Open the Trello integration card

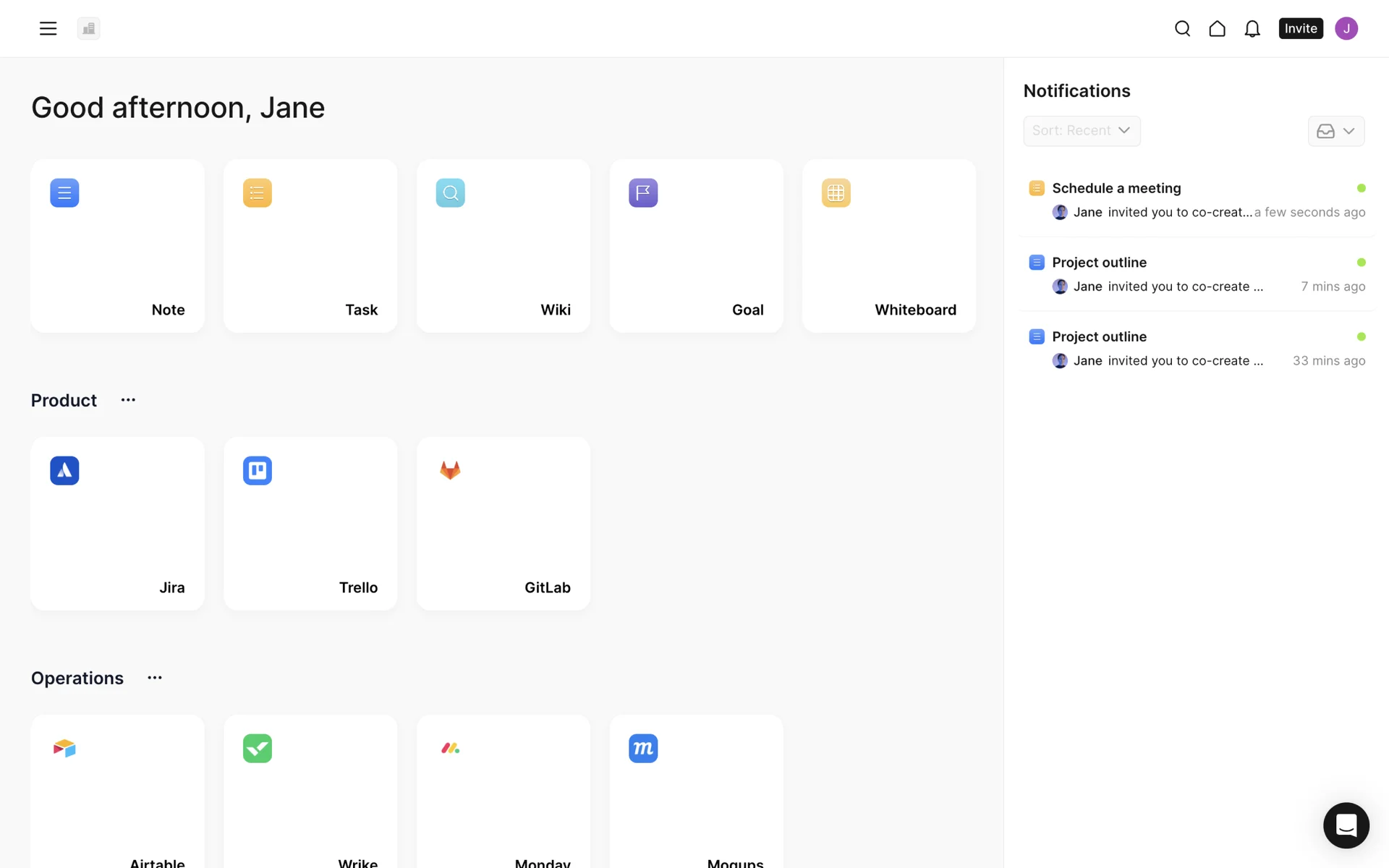coord(310,523)
